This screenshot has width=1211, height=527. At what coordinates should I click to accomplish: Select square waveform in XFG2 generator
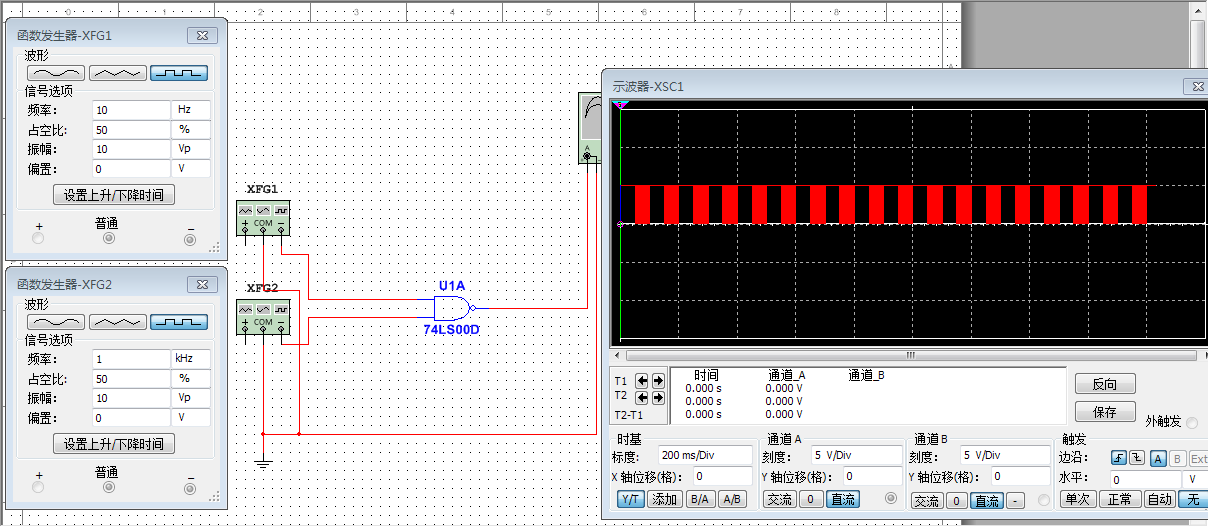coord(179,322)
